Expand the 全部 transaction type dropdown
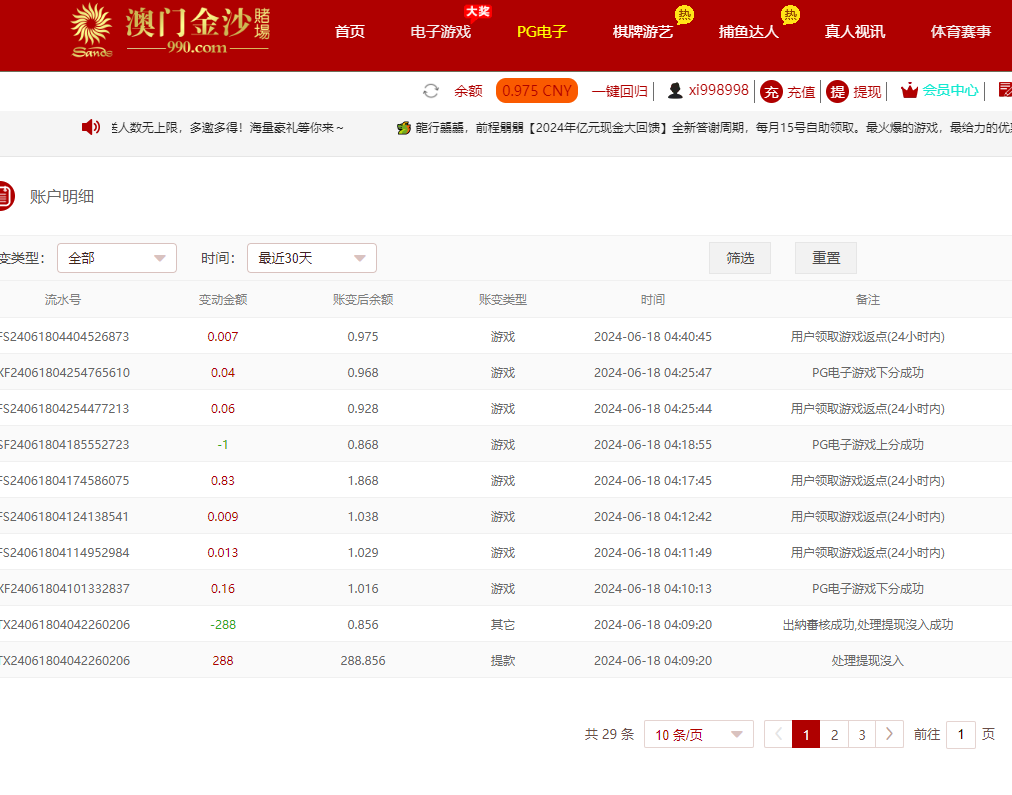The image size is (1012, 795). (117, 258)
